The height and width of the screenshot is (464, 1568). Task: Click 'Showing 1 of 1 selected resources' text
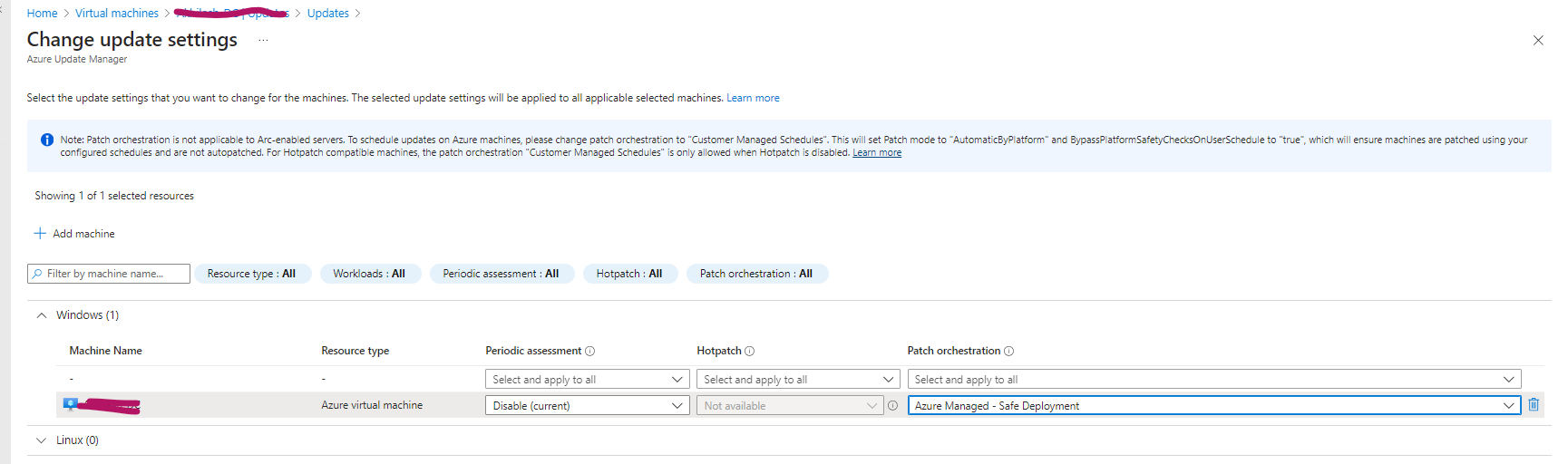pos(114,196)
